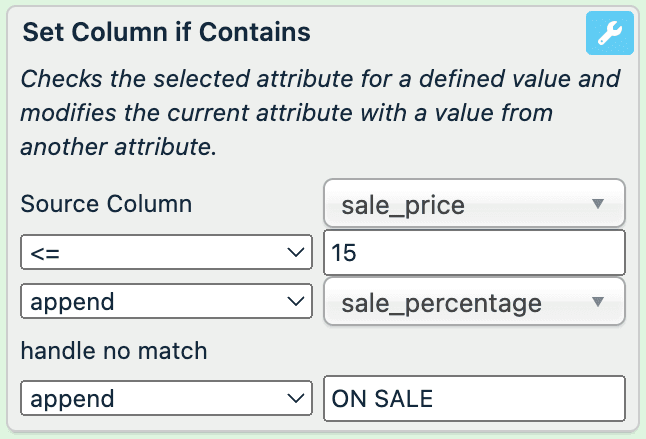Click the triangle arrow on sale_percentage selector
This screenshot has height=439, width=646.
(598, 302)
